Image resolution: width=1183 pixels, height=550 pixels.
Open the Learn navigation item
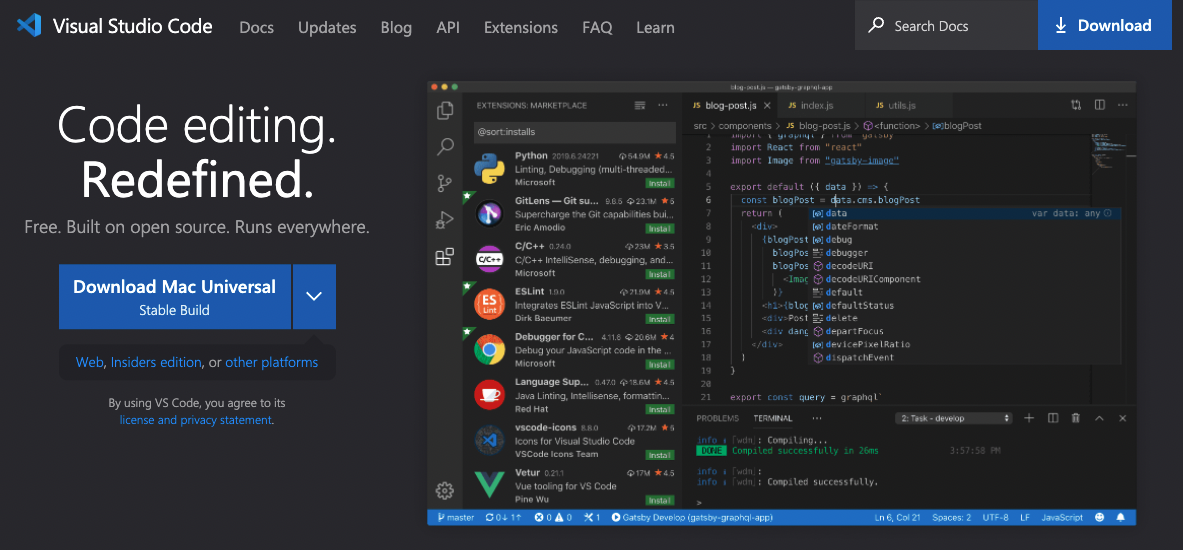[655, 28]
